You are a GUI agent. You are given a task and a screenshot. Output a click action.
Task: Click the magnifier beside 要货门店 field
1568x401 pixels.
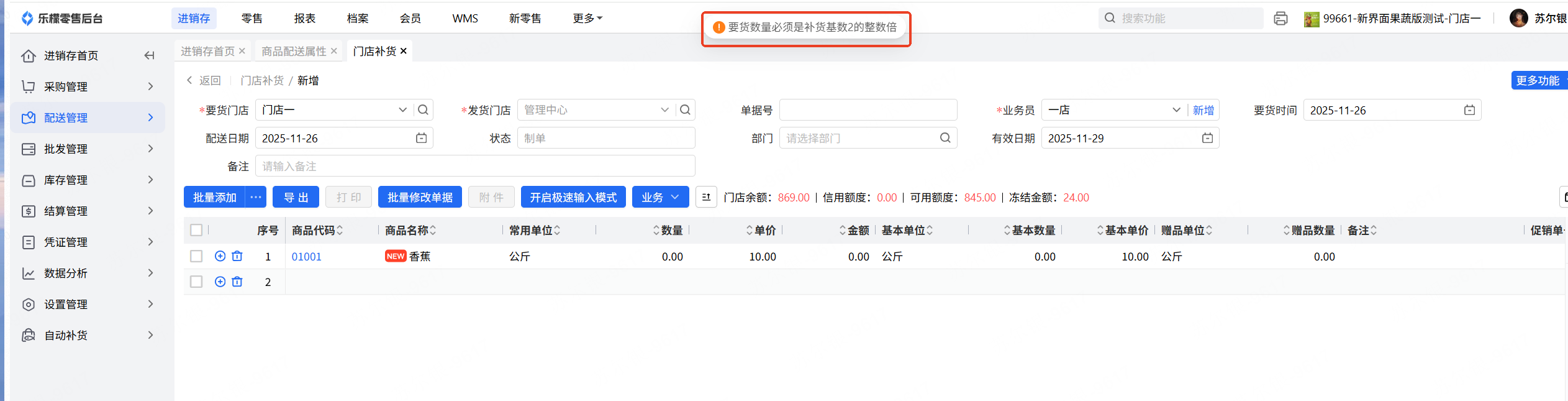[x=423, y=110]
